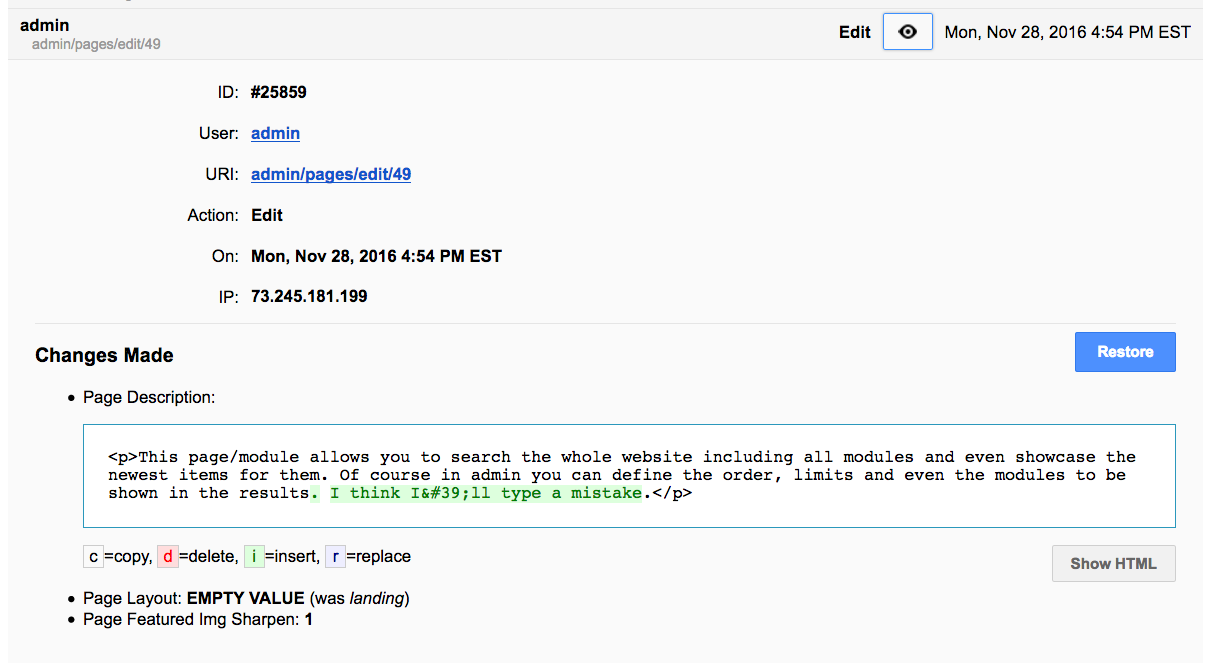
Task: Click the admin title in the header
Action: 45,25
